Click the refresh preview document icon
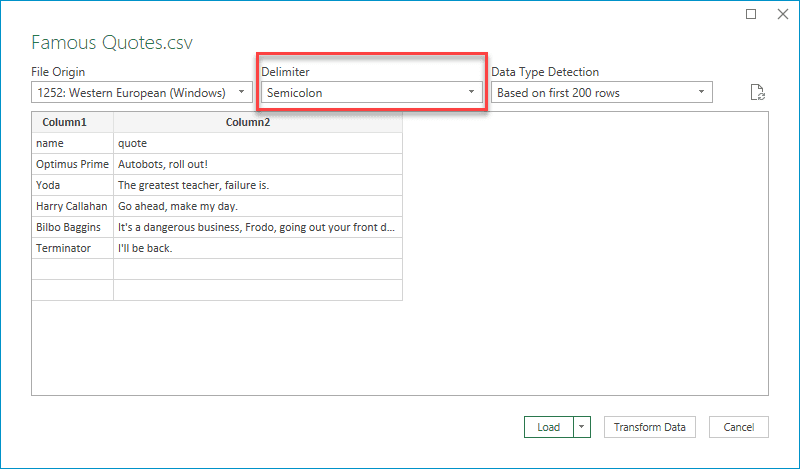The width and height of the screenshot is (800, 469). (x=758, y=92)
